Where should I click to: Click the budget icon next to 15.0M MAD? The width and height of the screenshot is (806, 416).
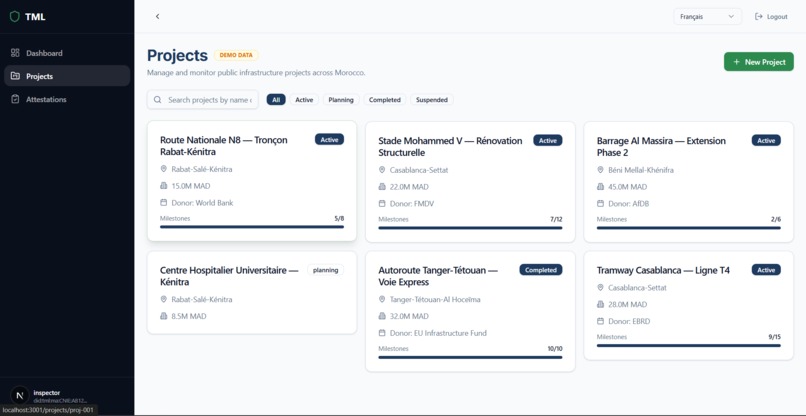(163, 186)
